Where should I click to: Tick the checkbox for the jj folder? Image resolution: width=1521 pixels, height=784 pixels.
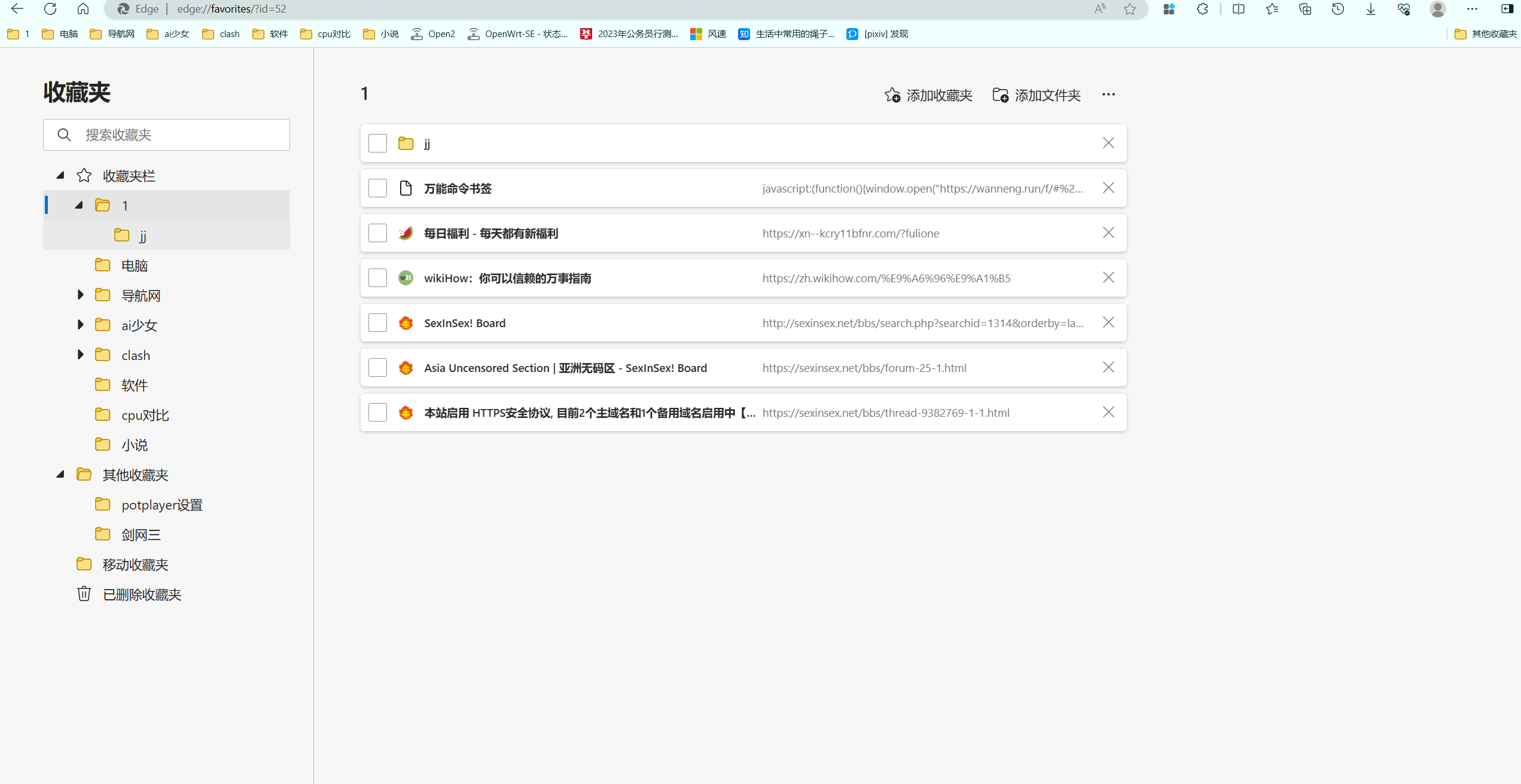pyautogui.click(x=377, y=144)
